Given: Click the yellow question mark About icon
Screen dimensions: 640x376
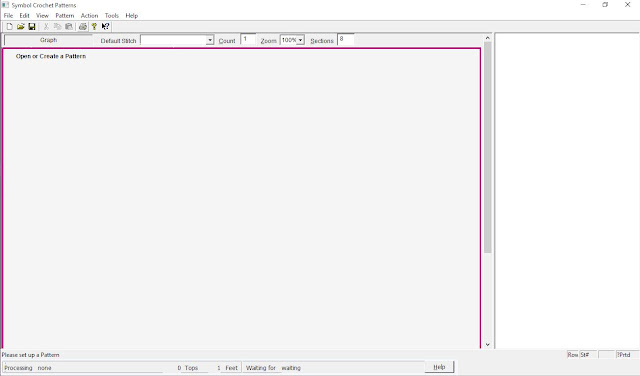Looking at the screenshot, I should coord(94,27).
